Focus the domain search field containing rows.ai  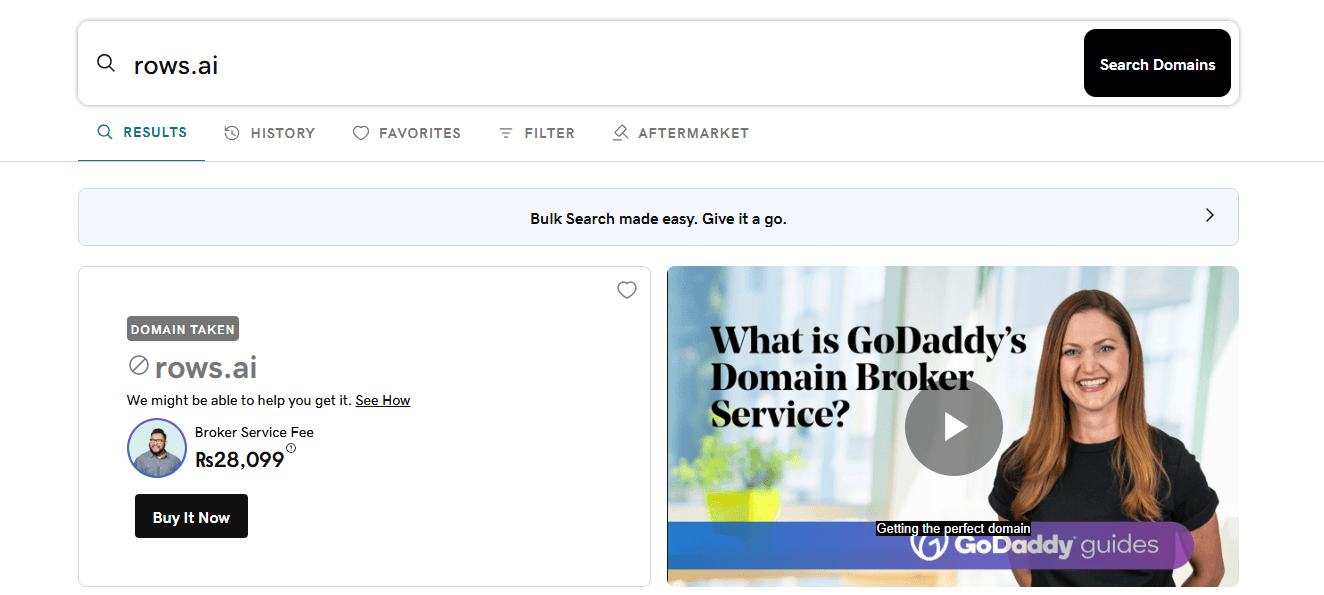tap(600, 65)
